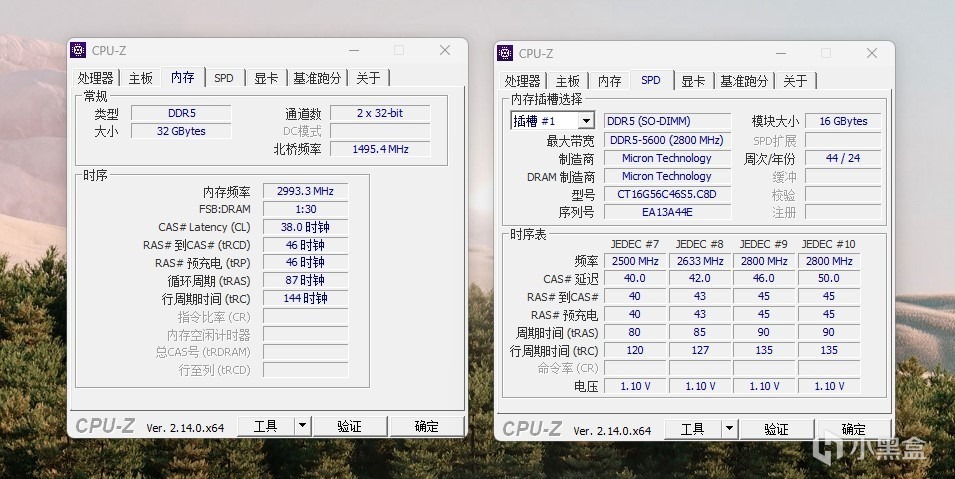955x479 pixels.
Task: Click the 85 tRAS cell under JEDEC #8
Action: coord(700,332)
